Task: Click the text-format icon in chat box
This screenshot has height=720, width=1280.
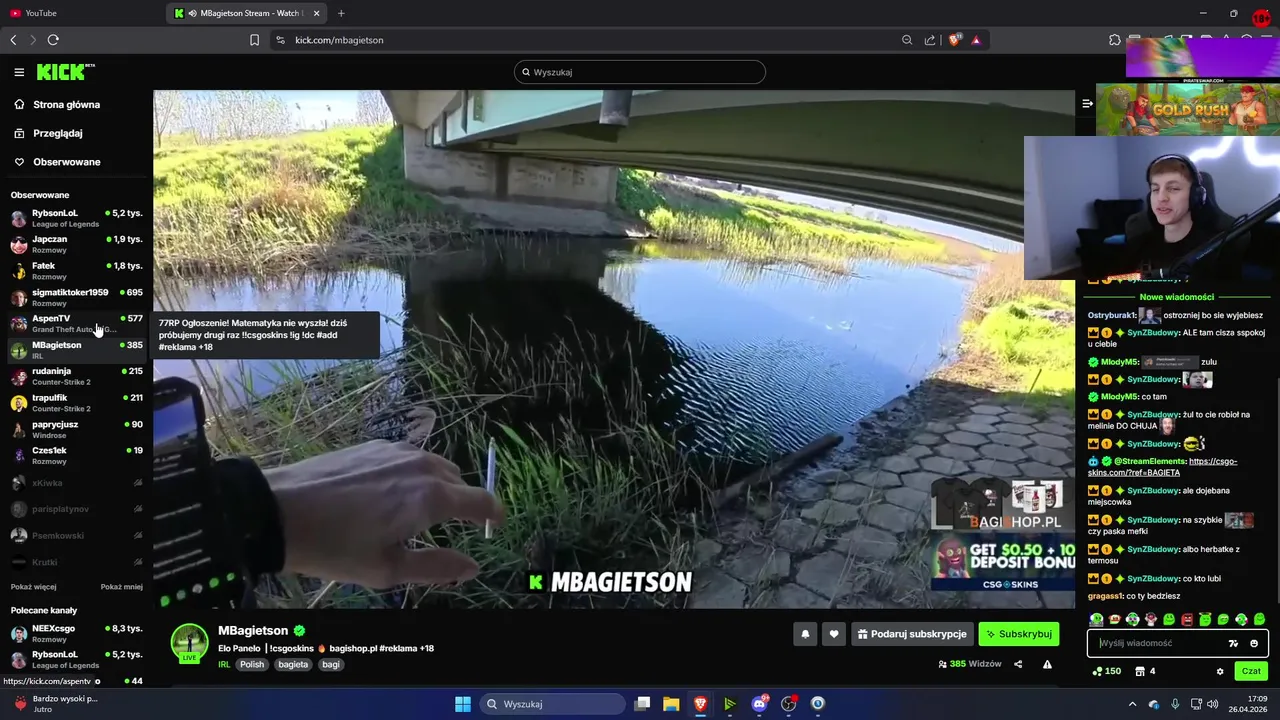Action: click(1233, 643)
